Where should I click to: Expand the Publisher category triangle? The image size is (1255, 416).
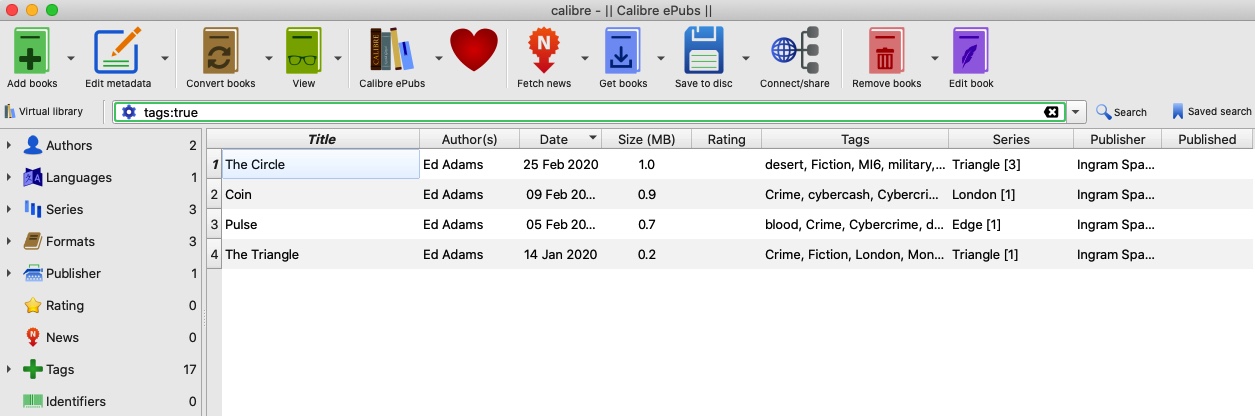(x=9, y=273)
